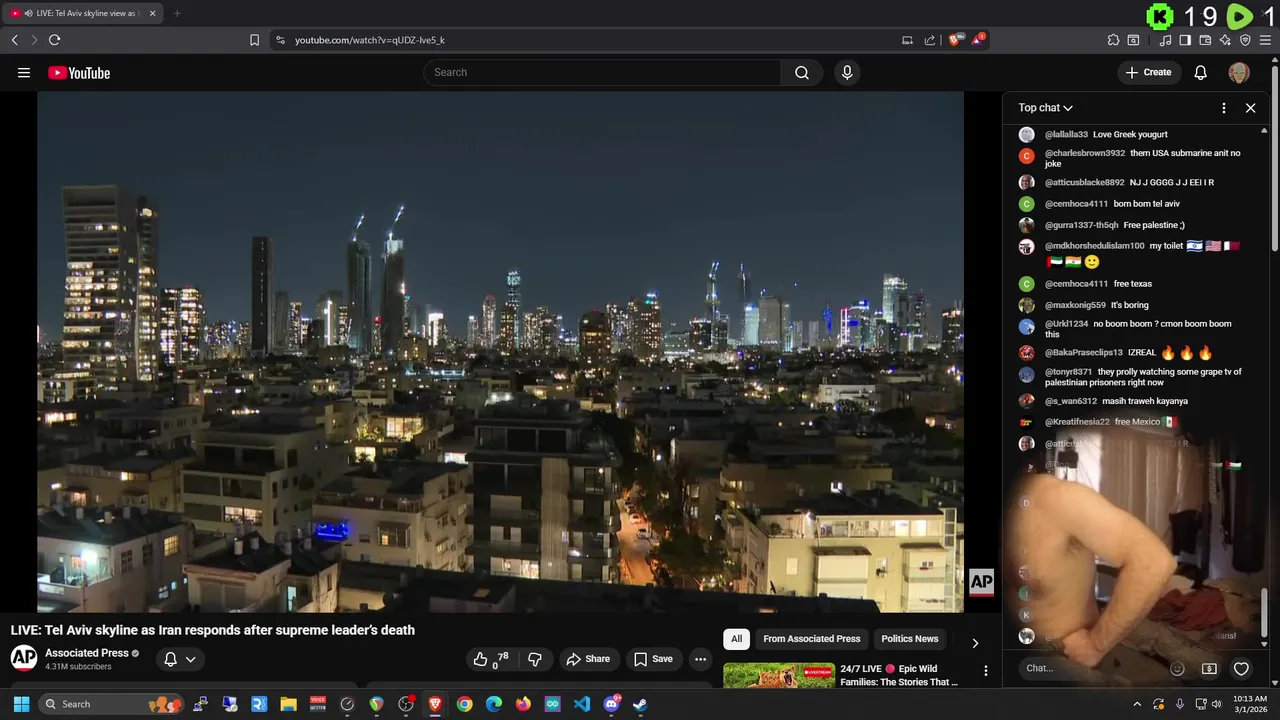Open the chat emoji picker

coord(1177,668)
